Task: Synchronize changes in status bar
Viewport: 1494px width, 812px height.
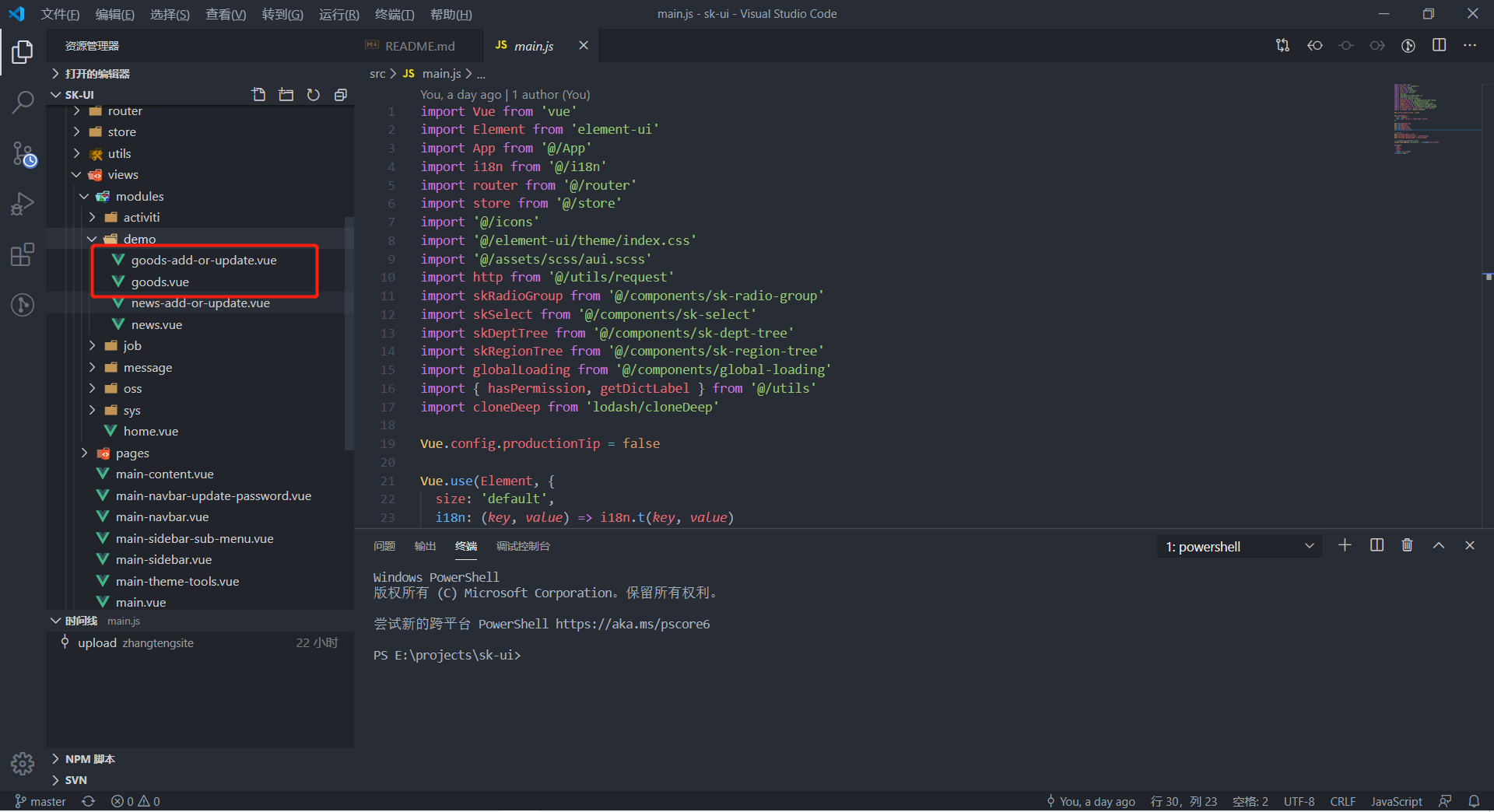Action: click(89, 801)
